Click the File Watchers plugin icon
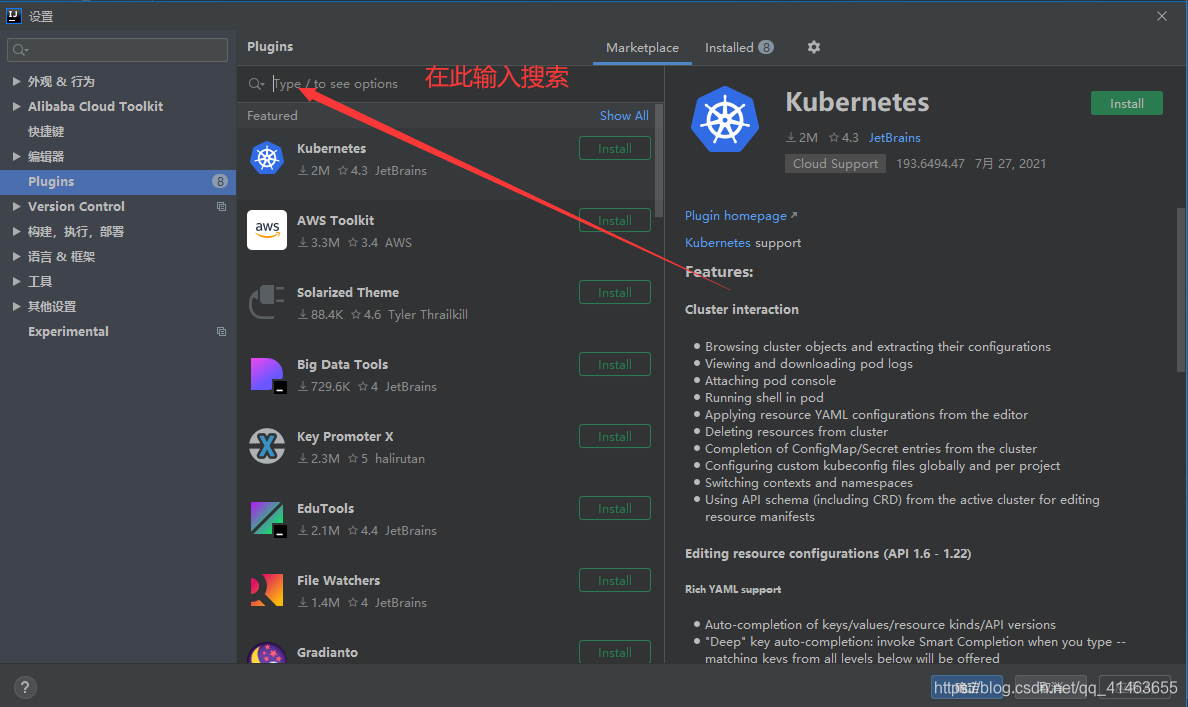The image size is (1188, 707). coord(267,590)
